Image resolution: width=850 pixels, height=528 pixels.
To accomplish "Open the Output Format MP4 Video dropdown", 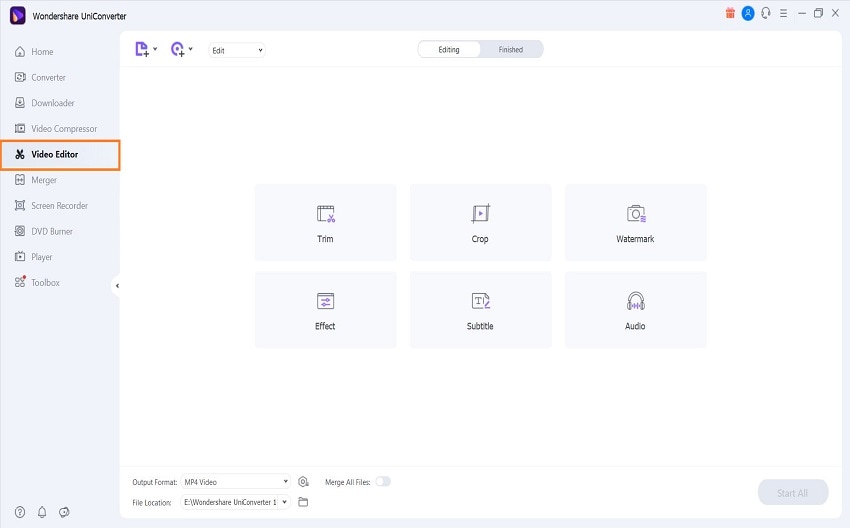I will point(236,482).
